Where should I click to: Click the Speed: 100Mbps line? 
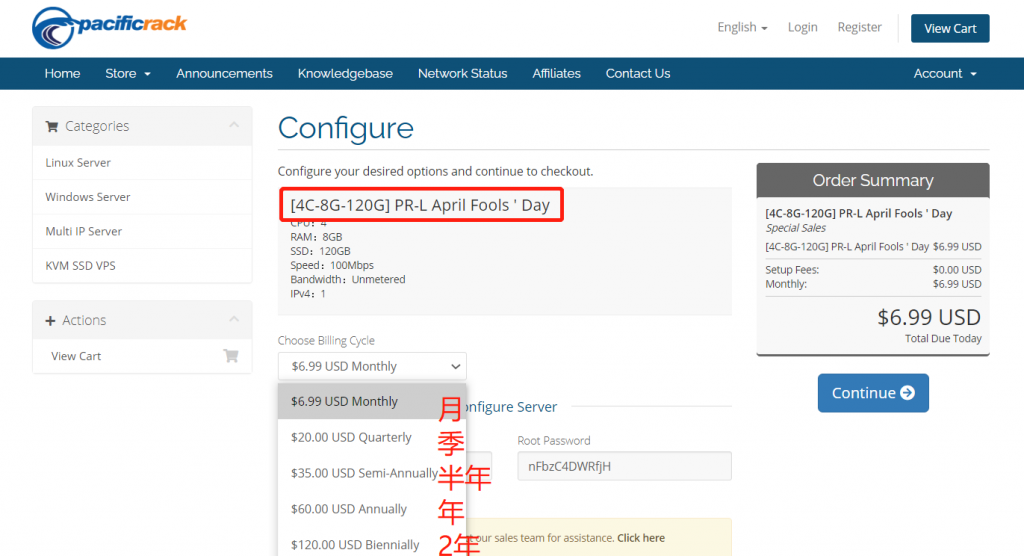(x=332, y=265)
